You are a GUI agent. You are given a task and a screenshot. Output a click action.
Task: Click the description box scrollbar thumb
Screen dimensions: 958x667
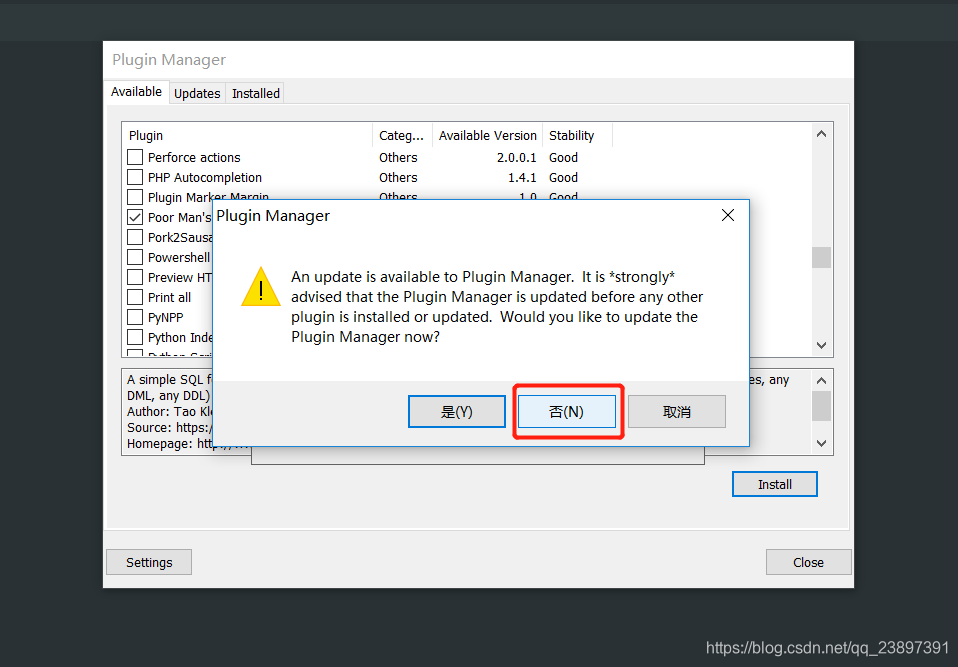(x=821, y=406)
